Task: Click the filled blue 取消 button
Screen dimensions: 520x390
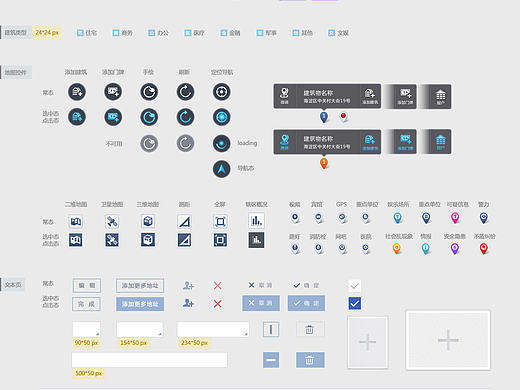Action: point(261,303)
